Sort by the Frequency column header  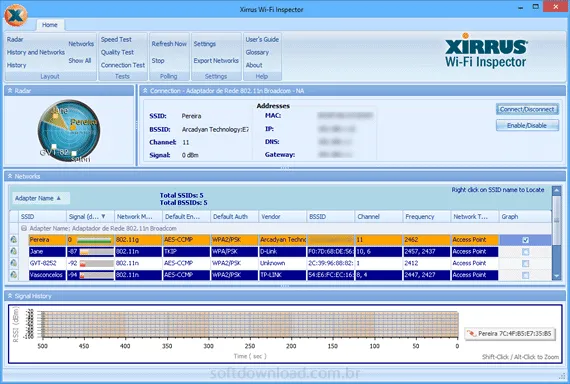tap(426, 216)
